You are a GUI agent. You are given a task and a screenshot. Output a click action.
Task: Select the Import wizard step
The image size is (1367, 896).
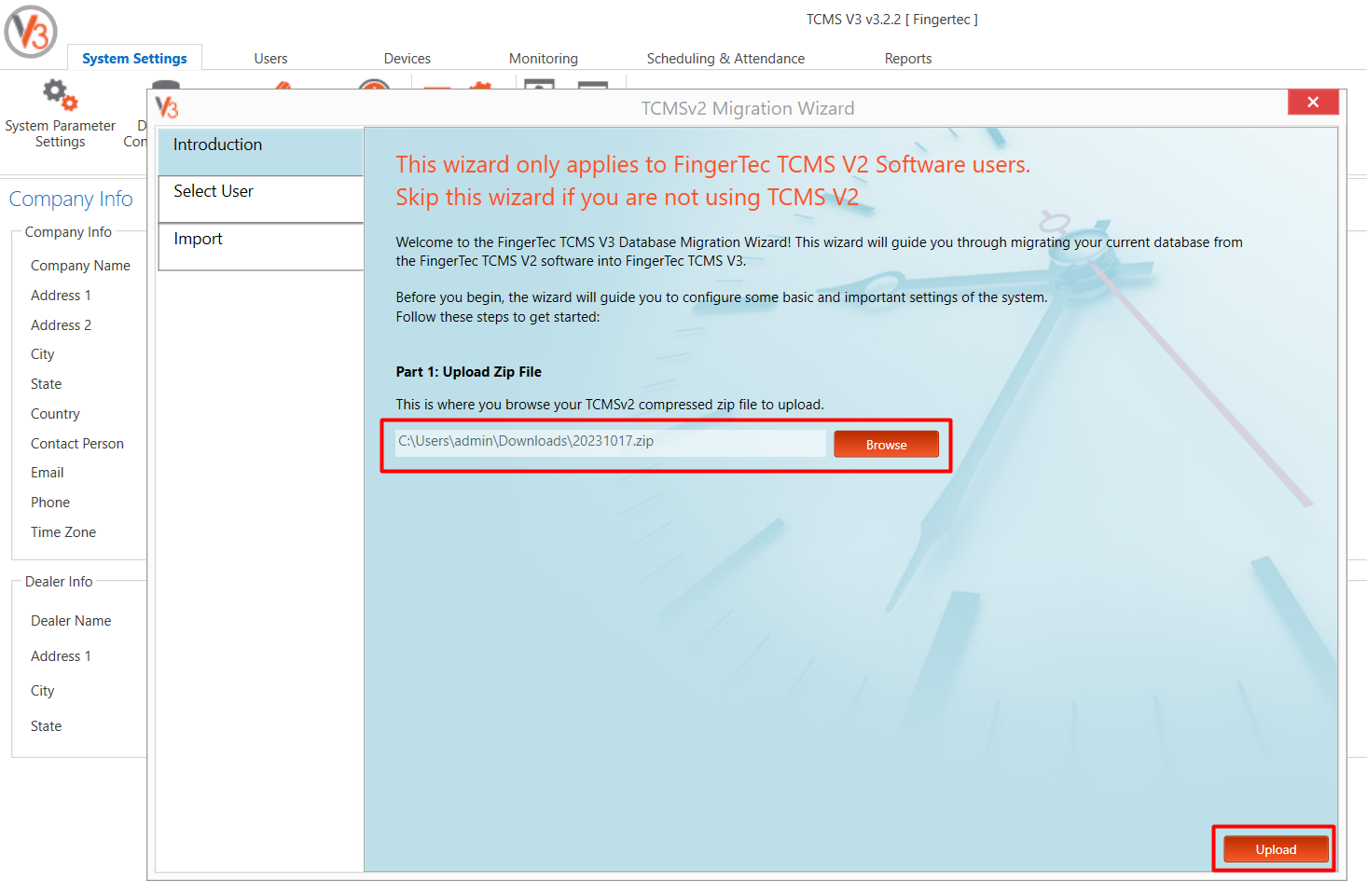(260, 247)
